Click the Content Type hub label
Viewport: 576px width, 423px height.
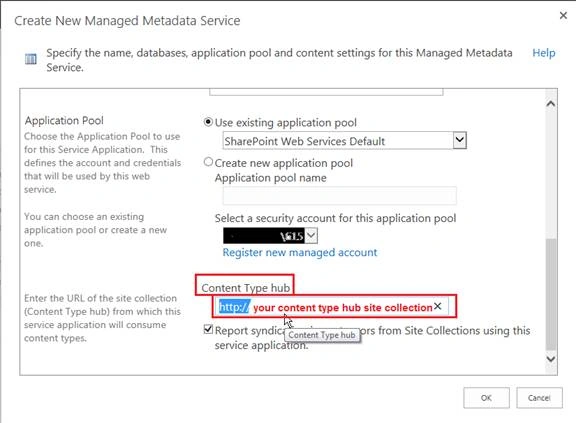pyautogui.click(x=245, y=288)
